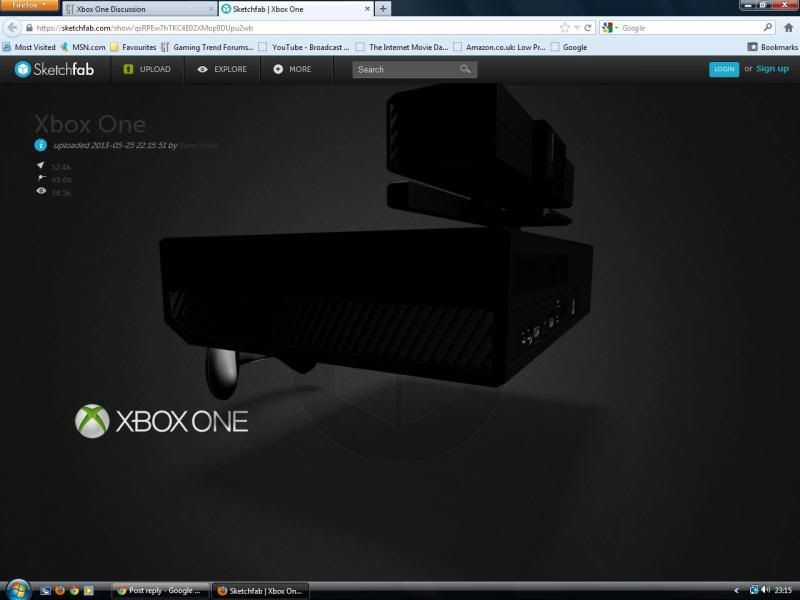The image size is (800, 600).
Task: Open the YouTube - Broadcast bookmark
Action: coord(304,47)
